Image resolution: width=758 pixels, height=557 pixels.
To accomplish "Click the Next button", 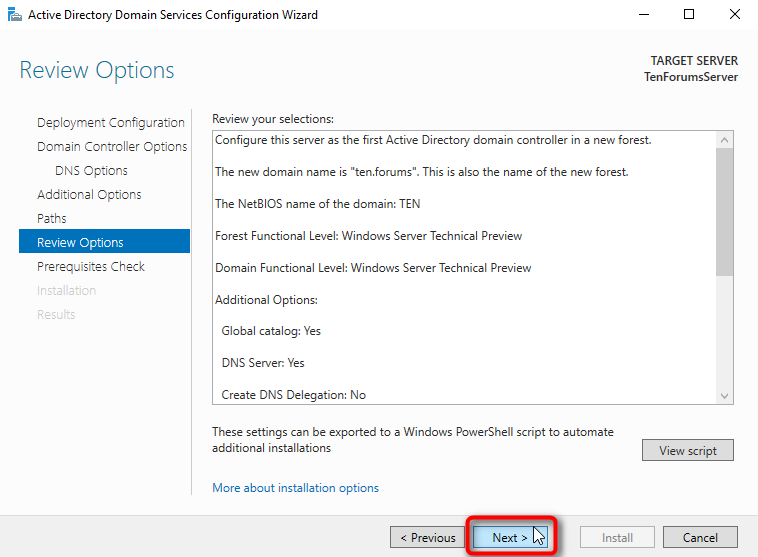I will pos(510,537).
